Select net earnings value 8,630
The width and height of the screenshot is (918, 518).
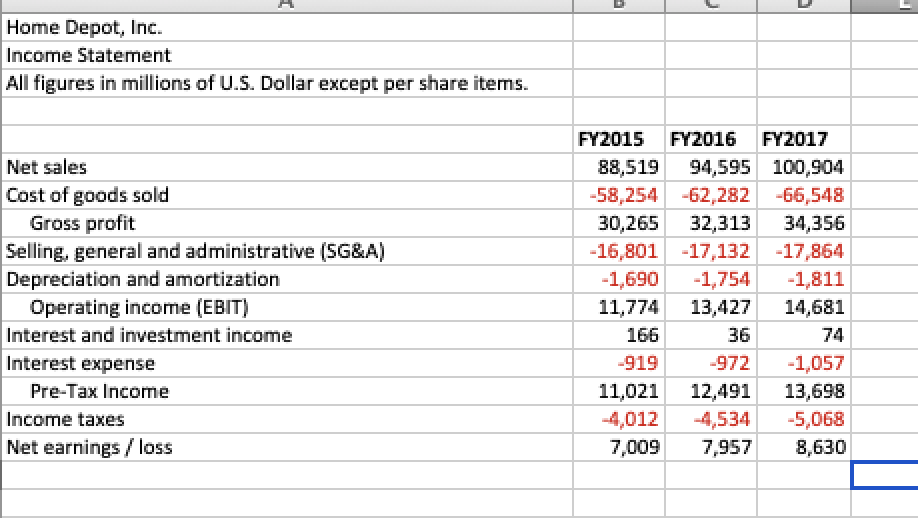(803, 447)
